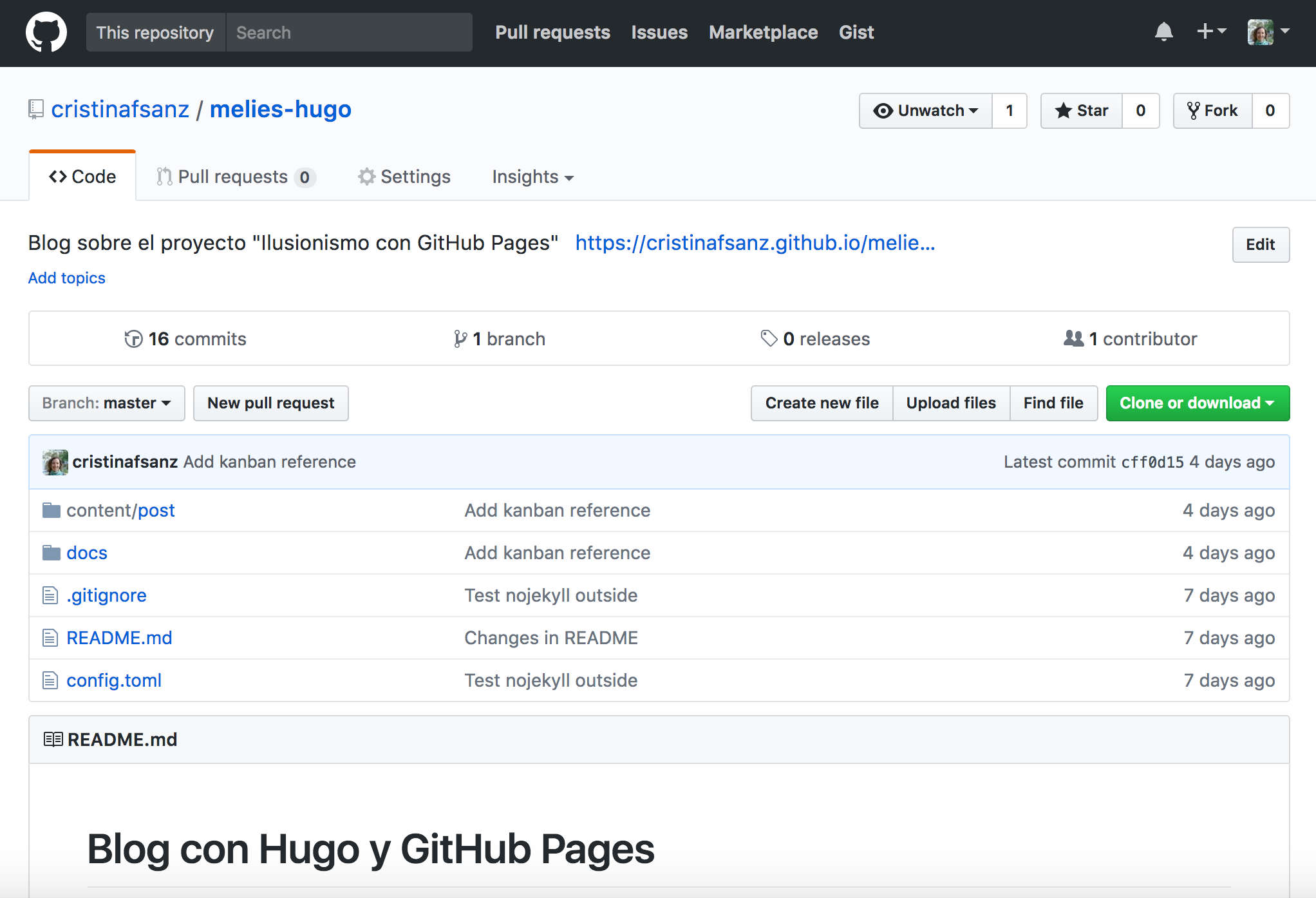Screen dimensions: 1316x898
Task: Open Pull requests in top navigation
Action: point(552,32)
